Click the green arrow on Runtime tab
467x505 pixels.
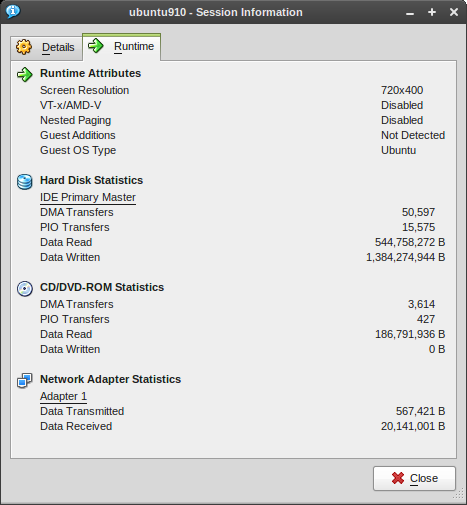coord(96,46)
